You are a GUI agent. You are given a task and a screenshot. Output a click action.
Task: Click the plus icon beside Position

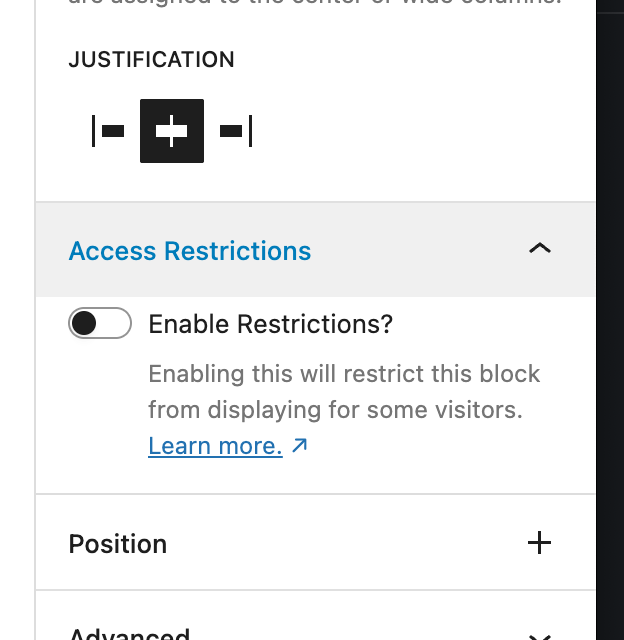[540, 543]
